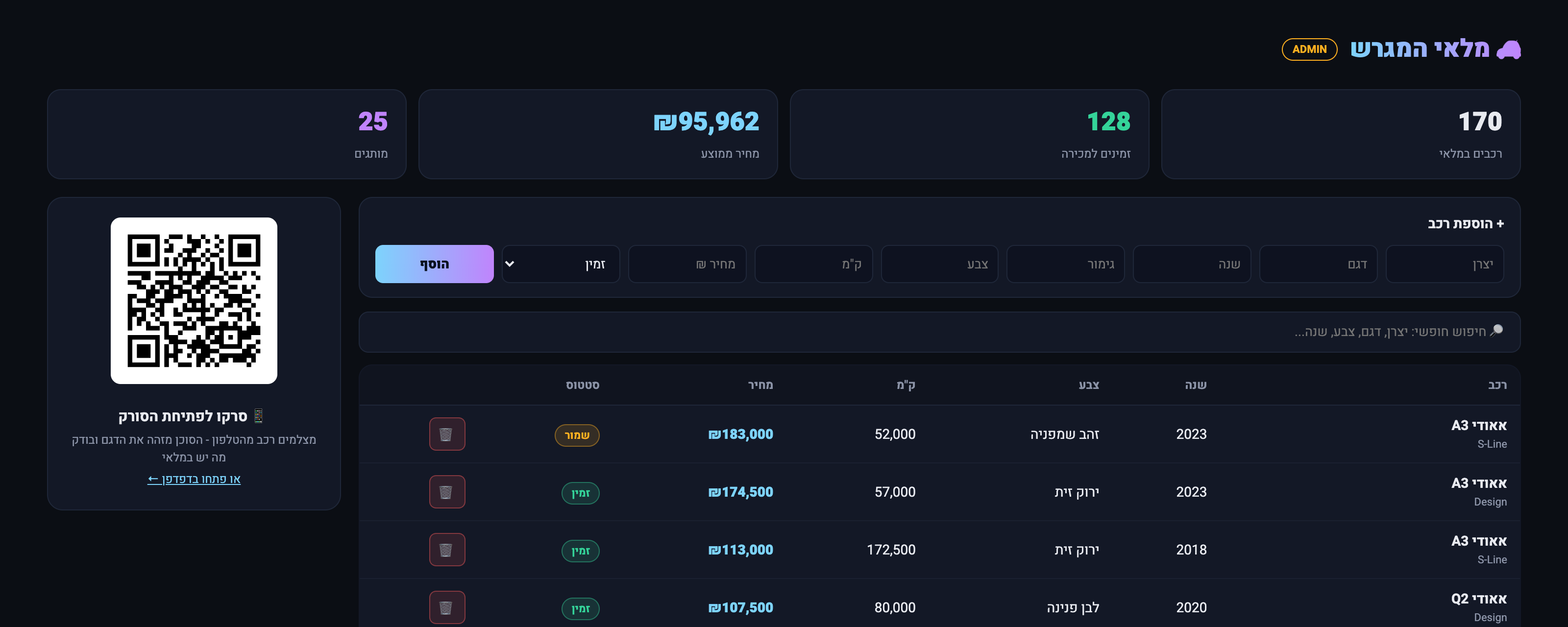Click trash icon for Audi A3 Design 174,500
This screenshot has width=1568, height=627.
pyautogui.click(x=447, y=492)
